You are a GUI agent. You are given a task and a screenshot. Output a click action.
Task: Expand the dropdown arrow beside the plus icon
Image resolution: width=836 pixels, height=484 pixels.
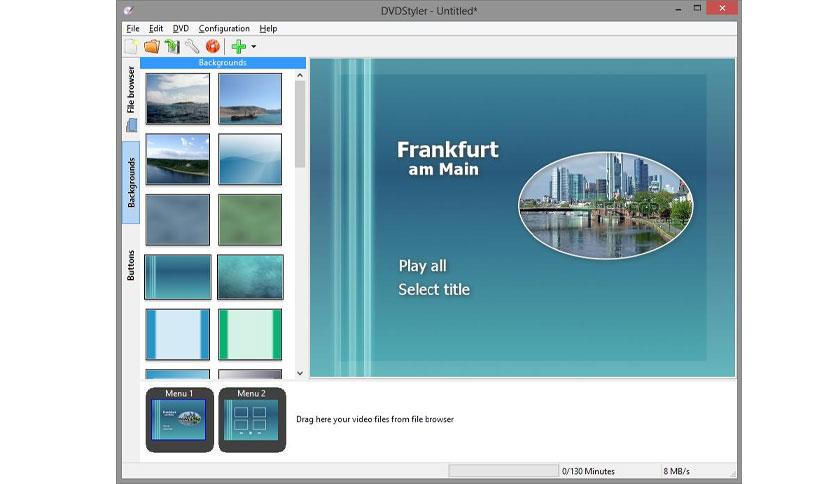[x=254, y=47]
